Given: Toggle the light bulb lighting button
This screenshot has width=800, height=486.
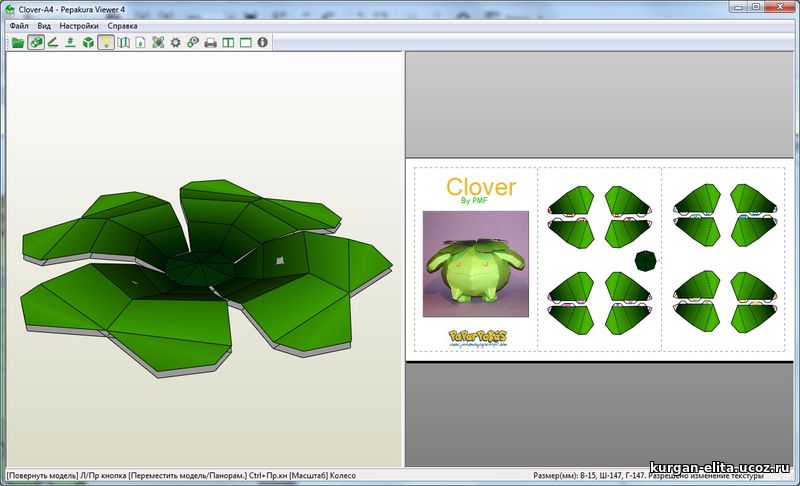Looking at the screenshot, I should coord(106,42).
